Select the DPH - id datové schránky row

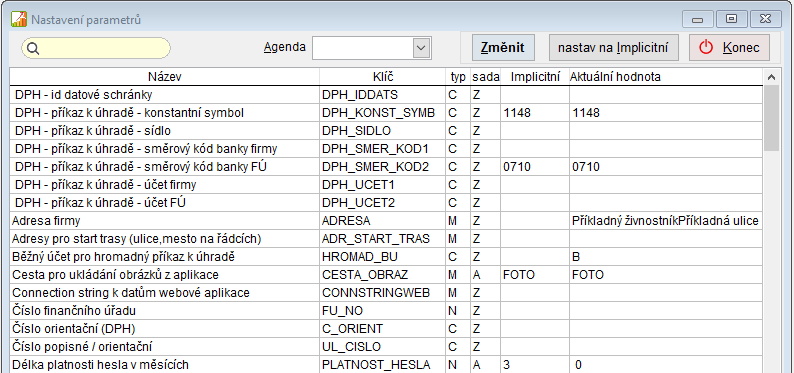click(x=386, y=95)
